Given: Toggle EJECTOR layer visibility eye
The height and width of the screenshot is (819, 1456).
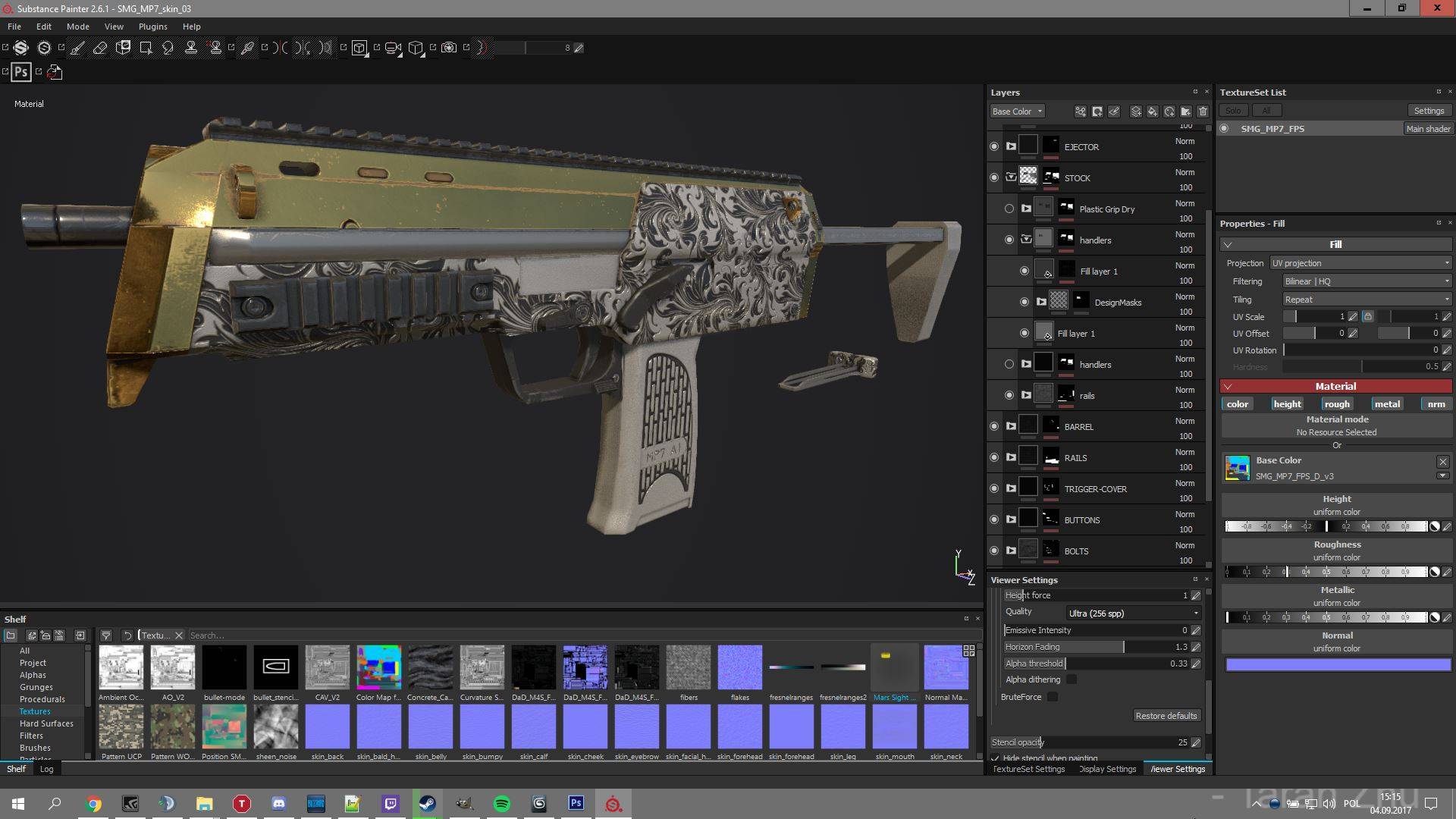Looking at the screenshot, I should pos(994,147).
